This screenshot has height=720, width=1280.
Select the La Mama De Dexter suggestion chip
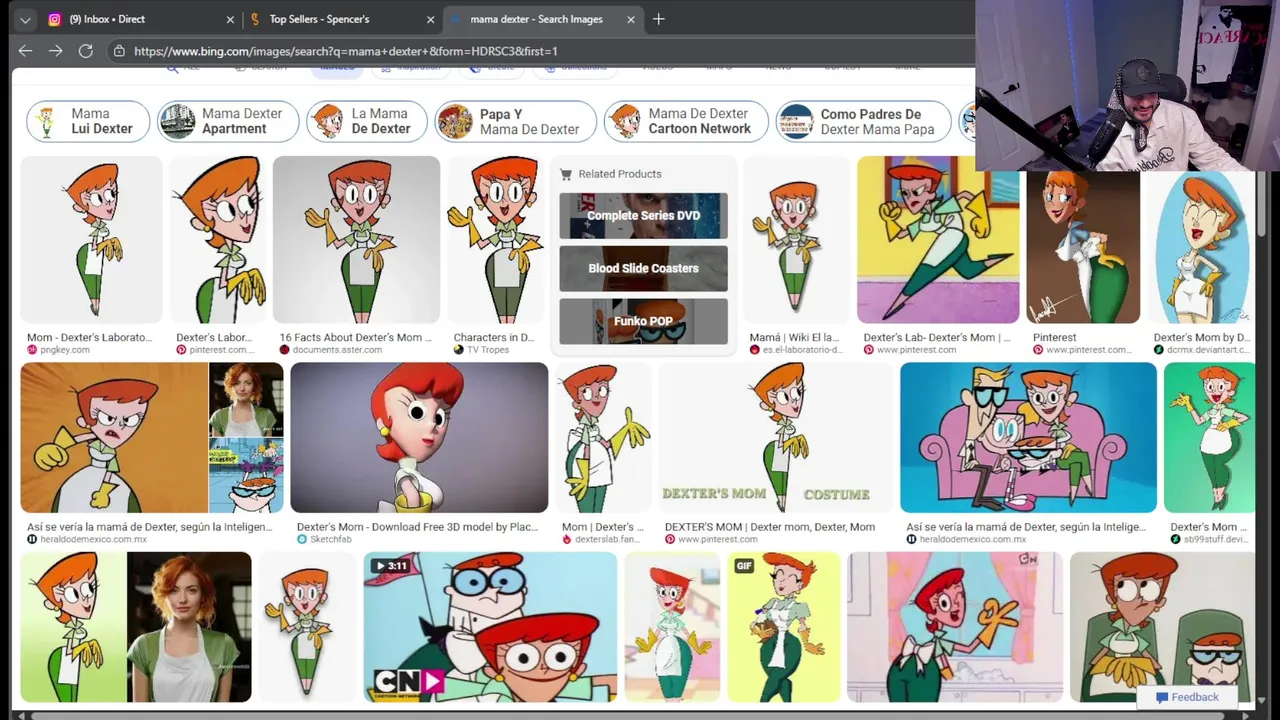[367, 121]
